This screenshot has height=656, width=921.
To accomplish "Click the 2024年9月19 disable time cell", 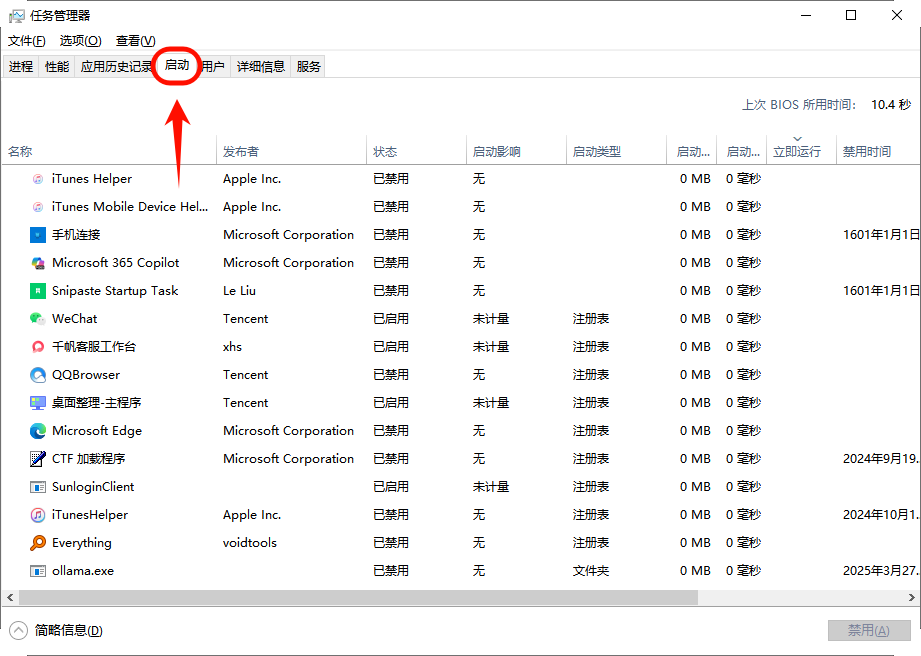I will tap(880, 459).
